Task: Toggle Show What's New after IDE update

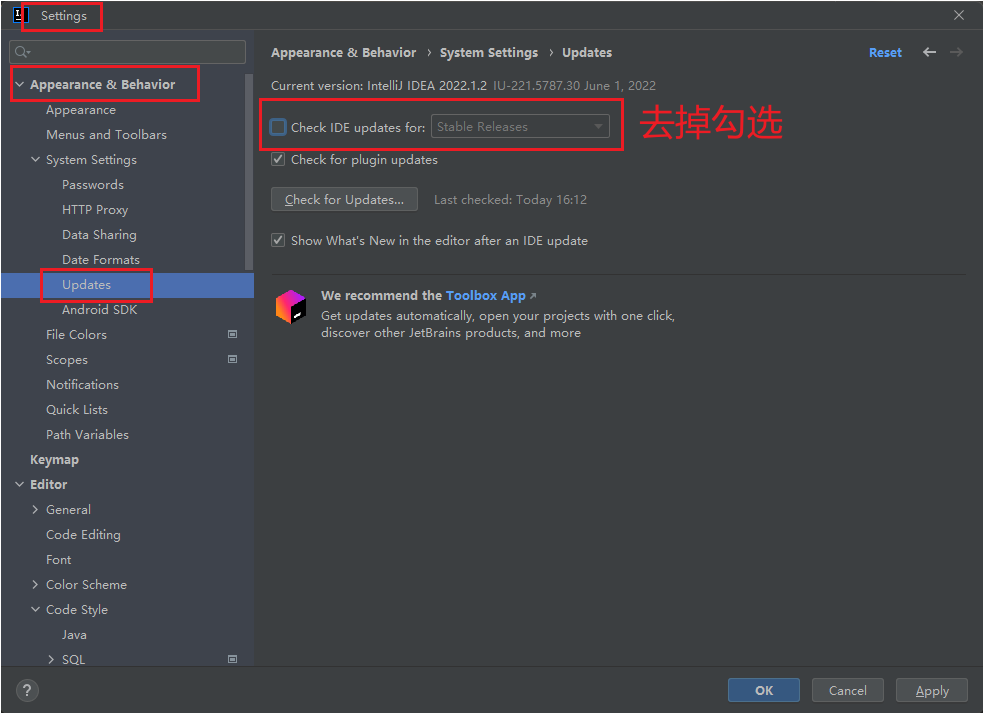Action: pyautogui.click(x=278, y=240)
